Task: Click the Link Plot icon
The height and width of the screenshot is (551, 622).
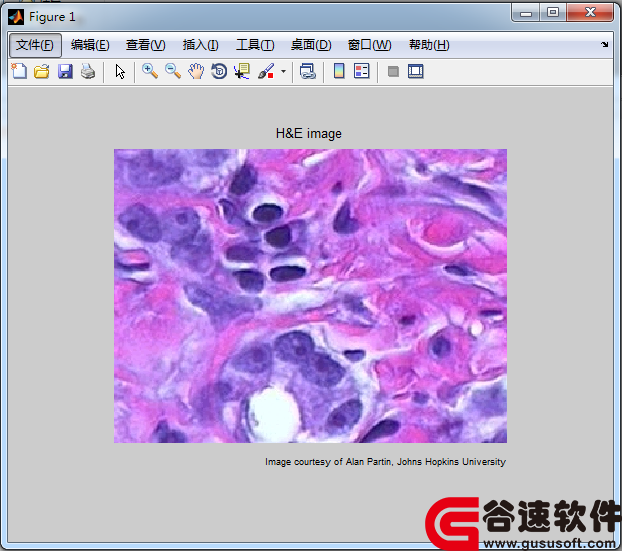Action: click(x=308, y=71)
